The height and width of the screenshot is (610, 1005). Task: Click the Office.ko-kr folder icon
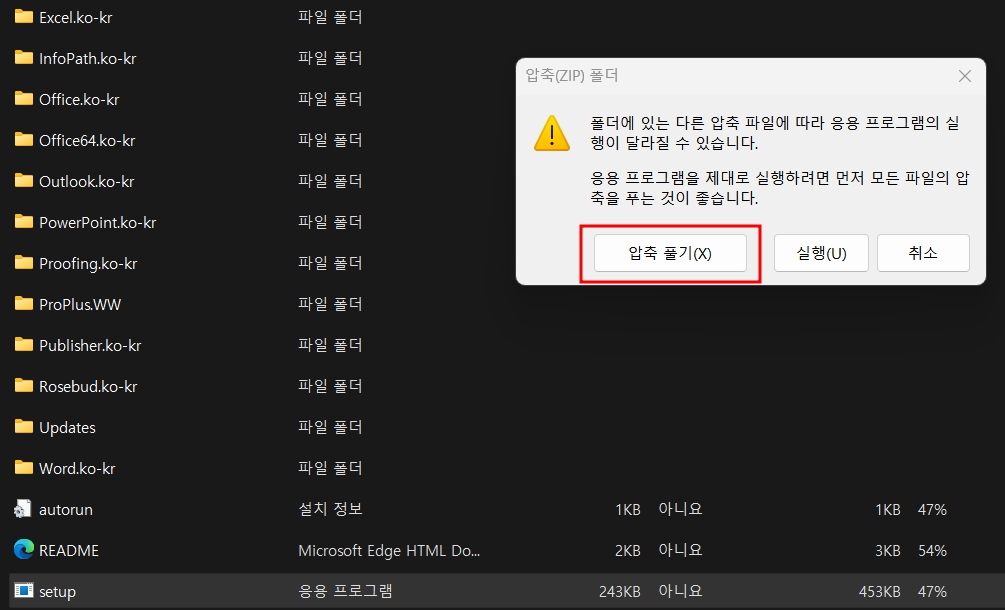24,99
